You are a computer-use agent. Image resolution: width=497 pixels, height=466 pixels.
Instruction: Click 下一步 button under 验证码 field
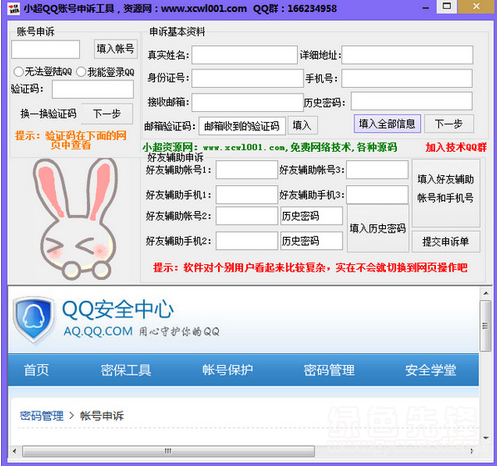(107, 114)
